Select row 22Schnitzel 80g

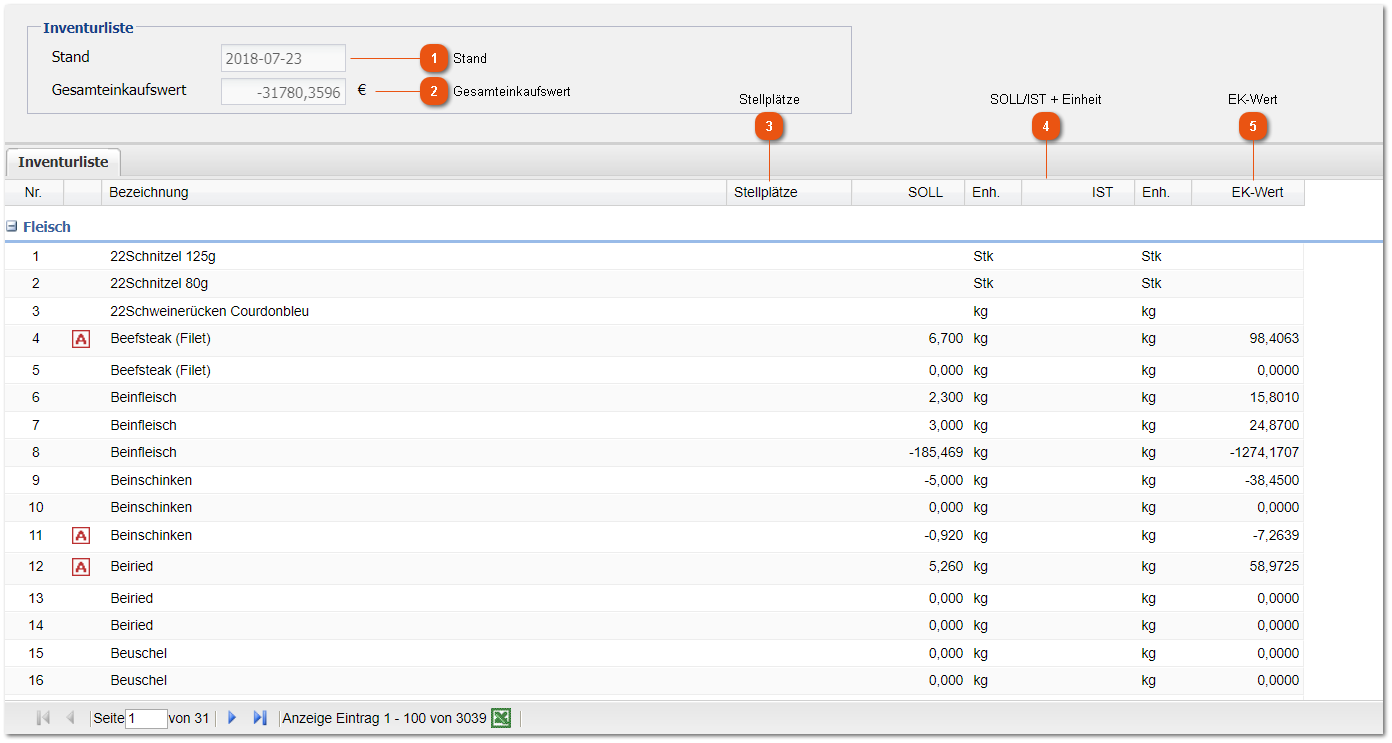click(x=654, y=283)
